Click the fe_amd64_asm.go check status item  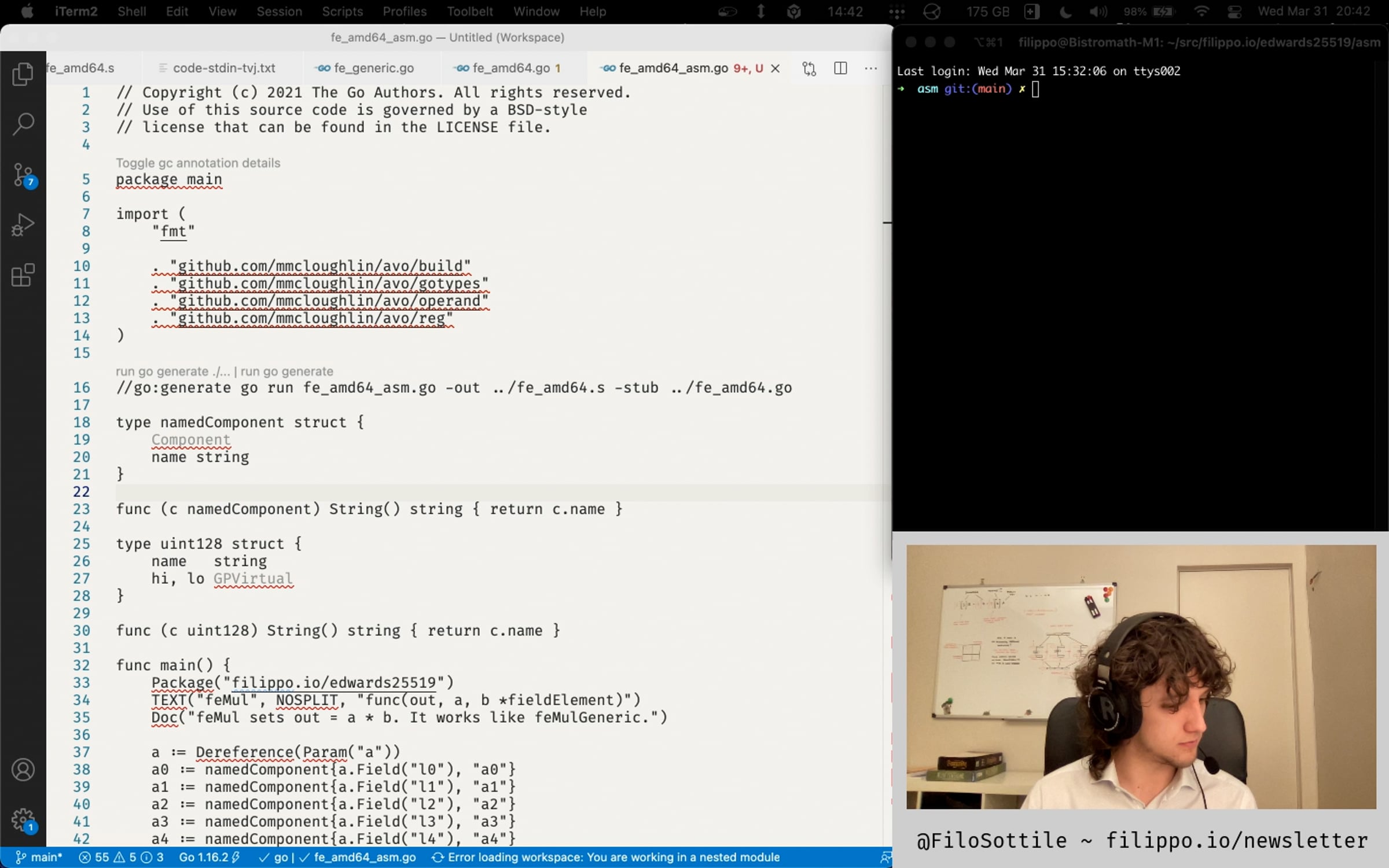(x=357, y=858)
